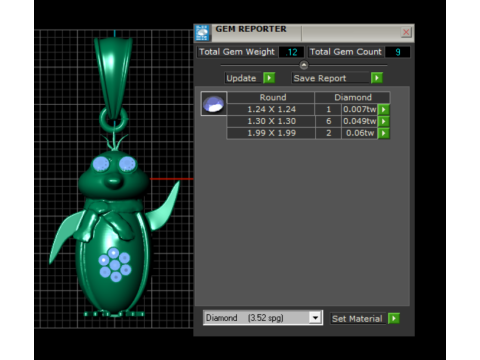Click the Update button
The width and height of the screenshot is (480, 360).
[x=244, y=78]
